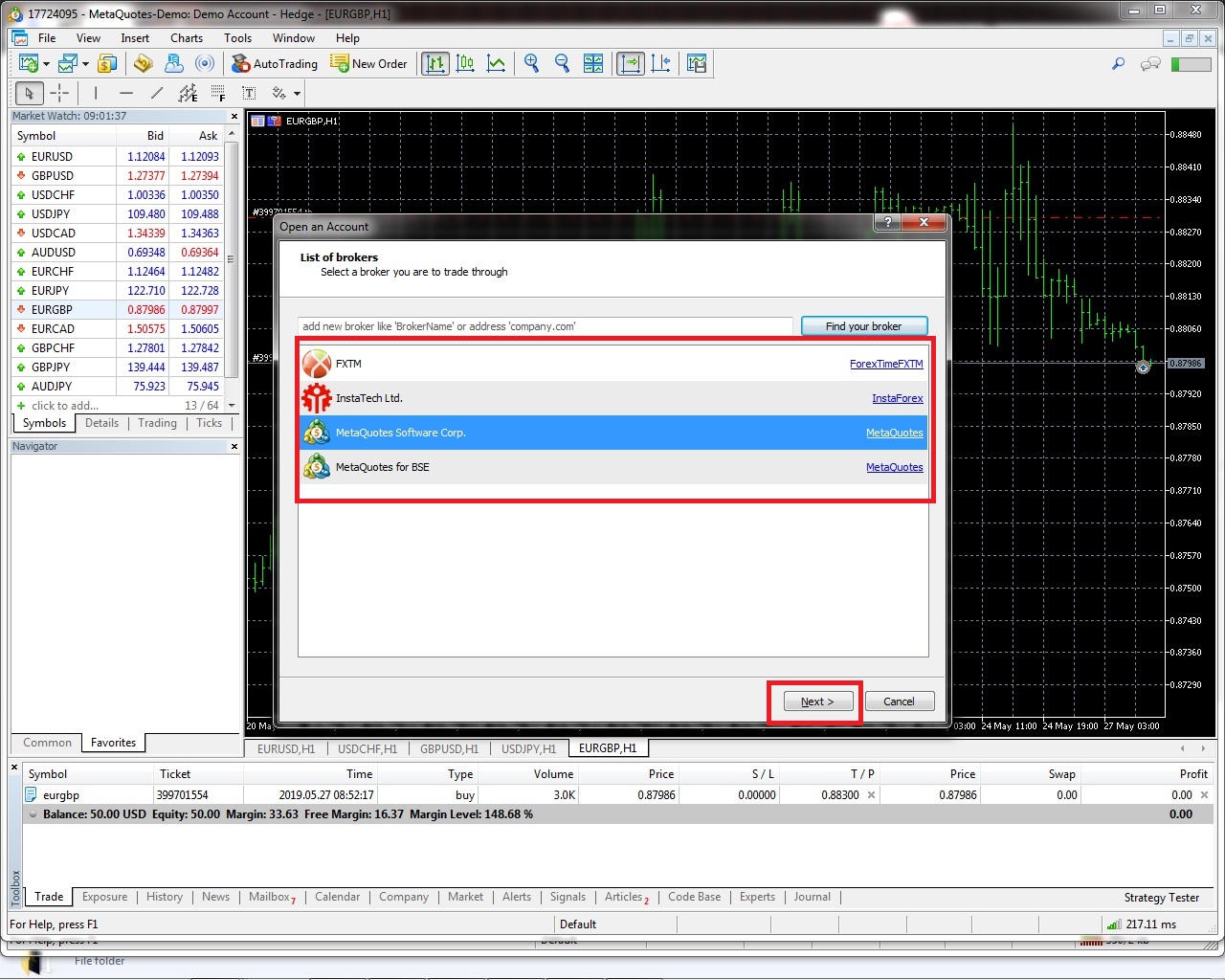
Task: Click 'click to add...' symbol field
Action: point(65,406)
